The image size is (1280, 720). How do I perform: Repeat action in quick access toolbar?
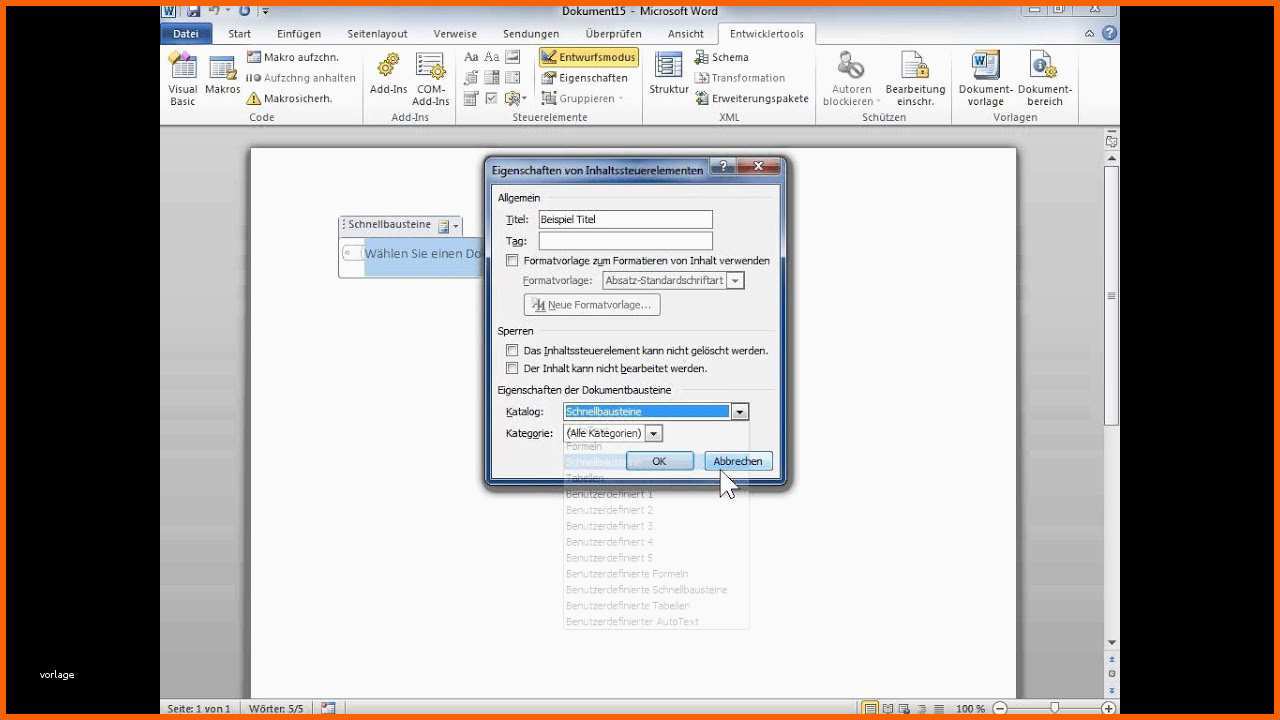[244, 11]
